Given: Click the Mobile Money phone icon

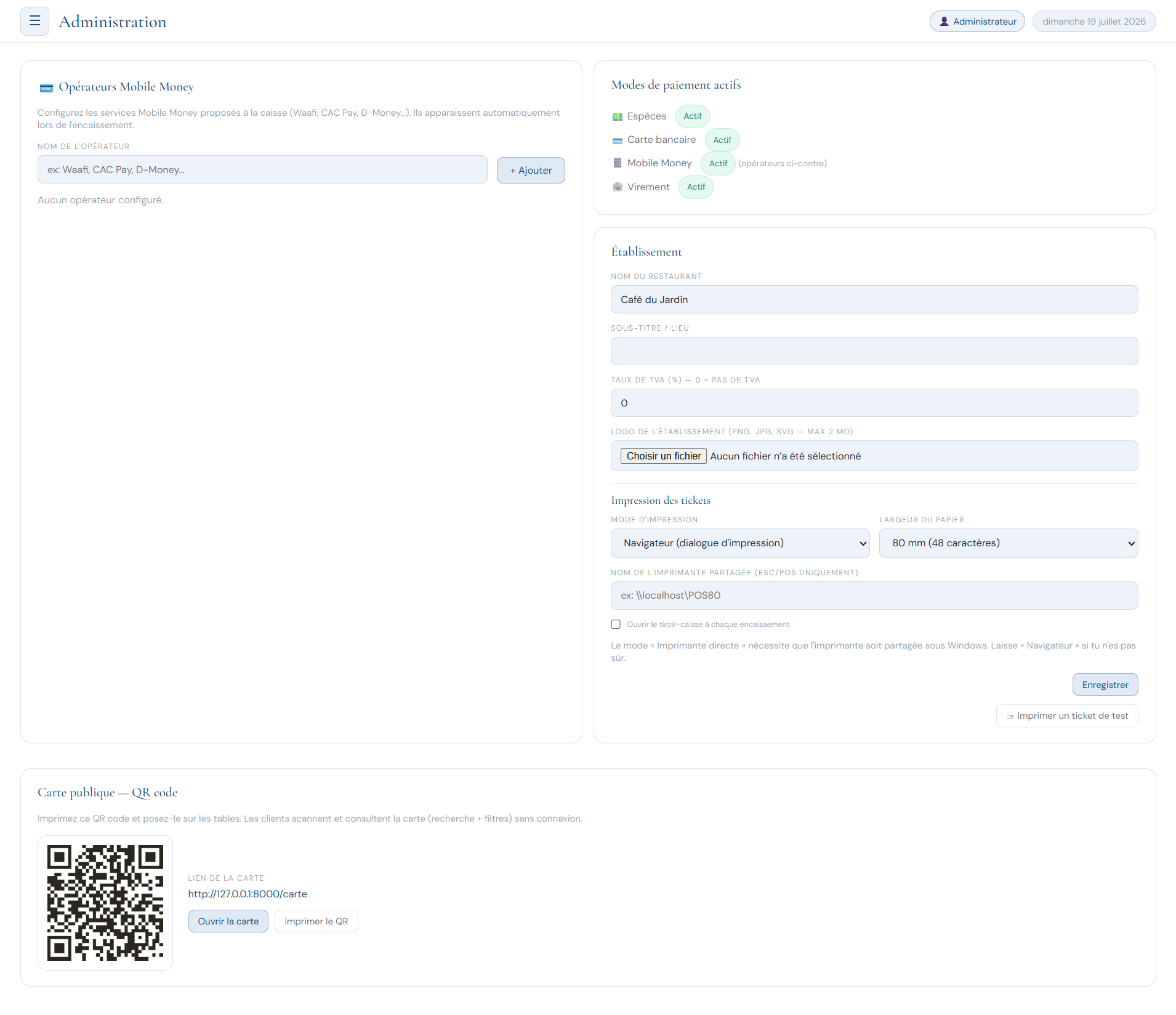Looking at the screenshot, I should [x=618, y=163].
